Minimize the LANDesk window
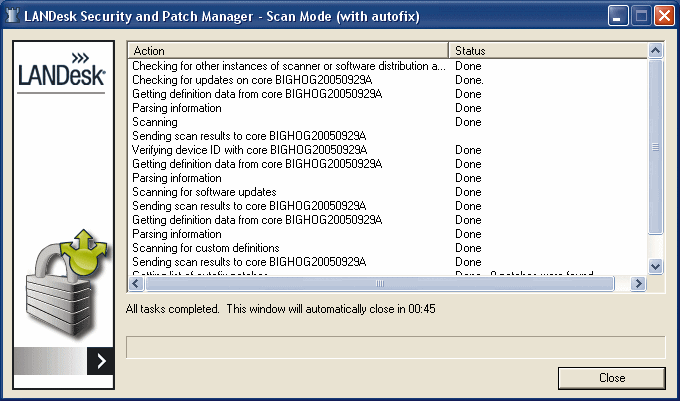Image resolution: width=680 pixels, height=401 pixels. click(618, 16)
